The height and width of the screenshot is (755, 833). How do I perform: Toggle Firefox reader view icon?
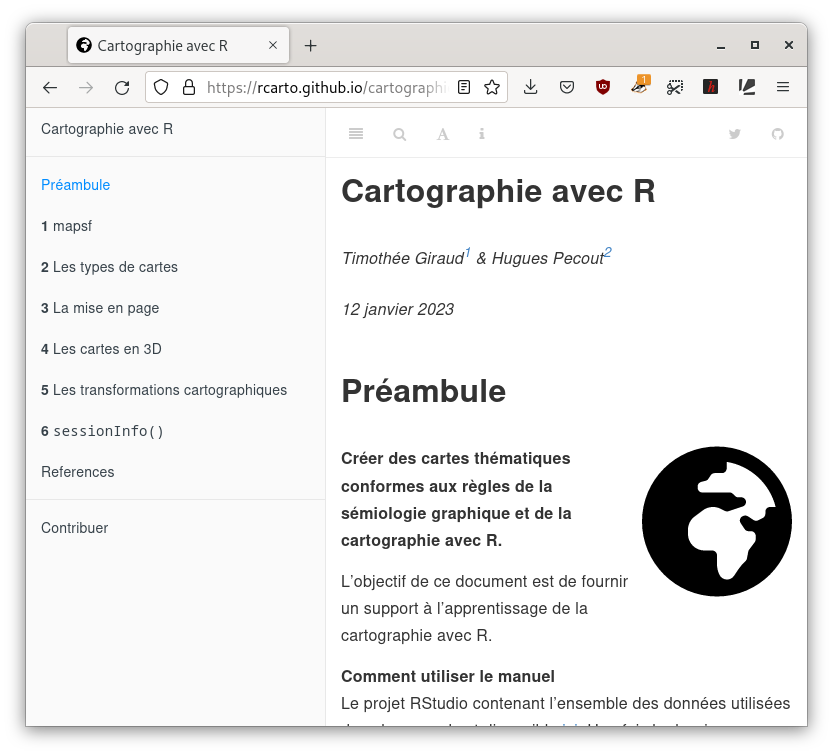pyautogui.click(x=464, y=88)
